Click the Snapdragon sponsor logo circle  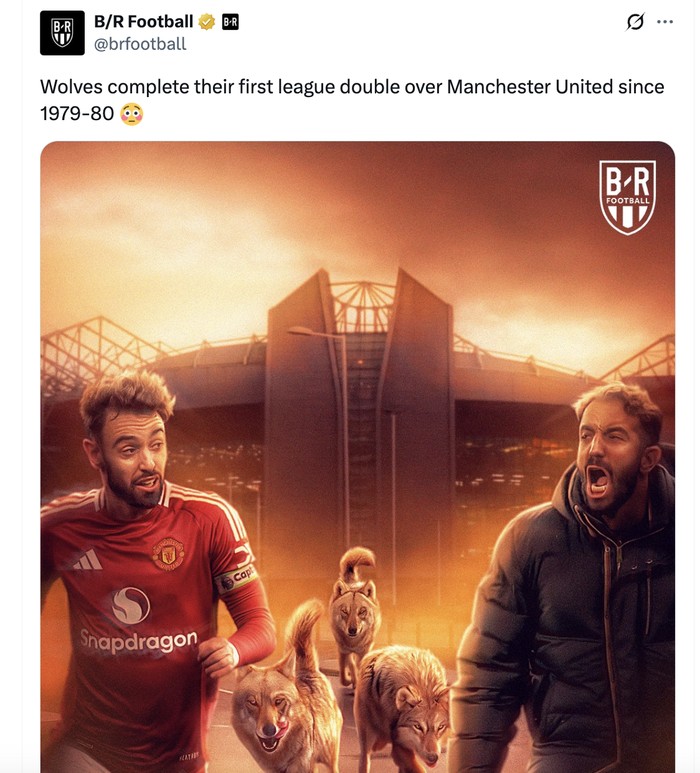click(130, 605)
